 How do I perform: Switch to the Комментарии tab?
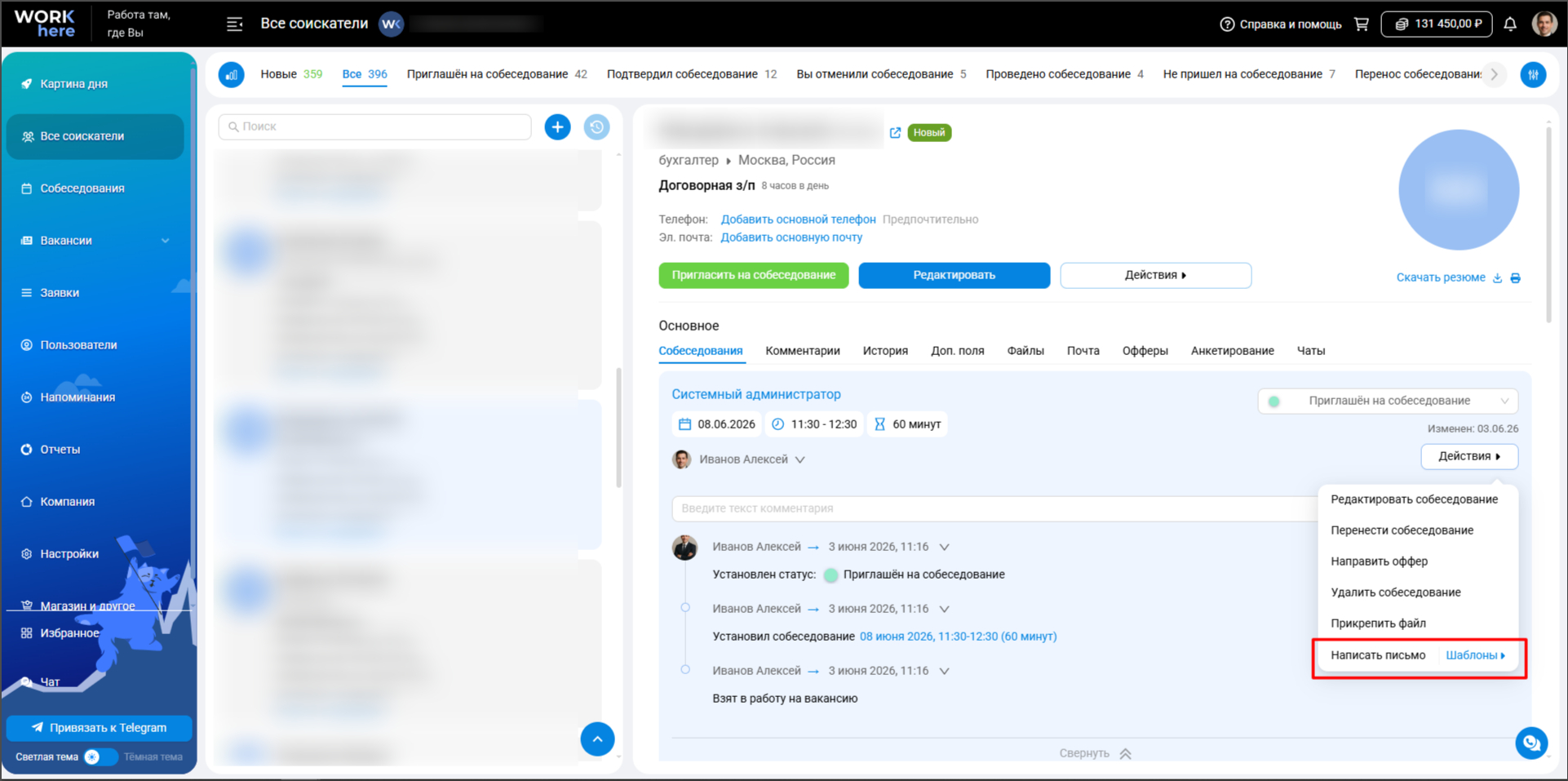[803, 351]
